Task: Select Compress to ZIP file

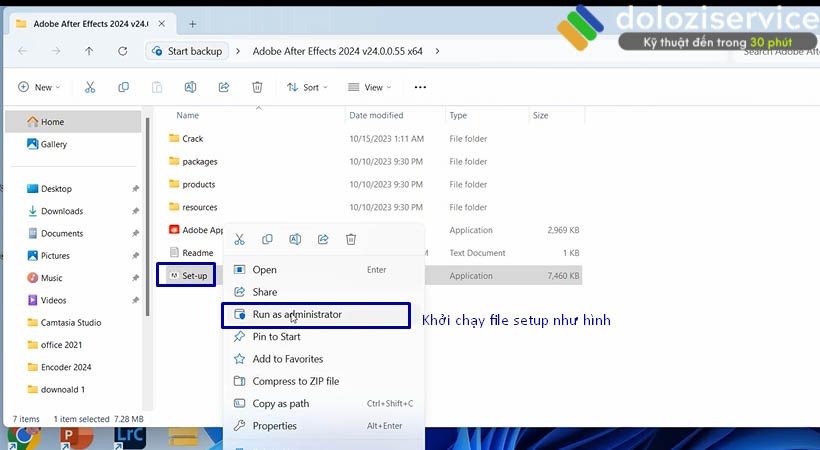Action: coord(323,381)
